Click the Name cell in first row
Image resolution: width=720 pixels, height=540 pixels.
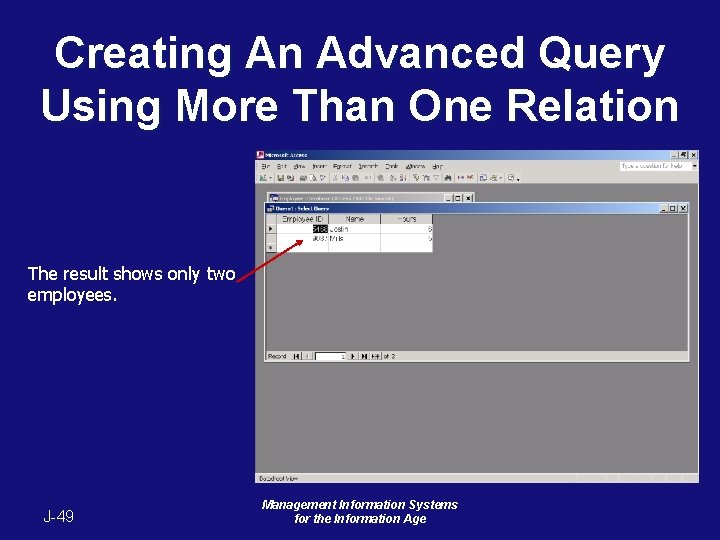pyautogui.click(x=354, y=229)
